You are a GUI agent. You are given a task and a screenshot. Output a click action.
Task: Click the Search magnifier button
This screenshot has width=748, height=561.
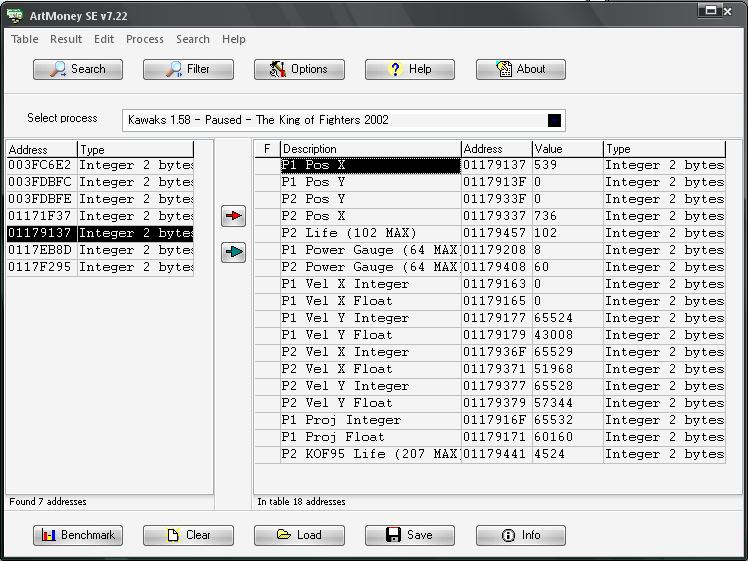pyautogui.click(x=77, y=69)
